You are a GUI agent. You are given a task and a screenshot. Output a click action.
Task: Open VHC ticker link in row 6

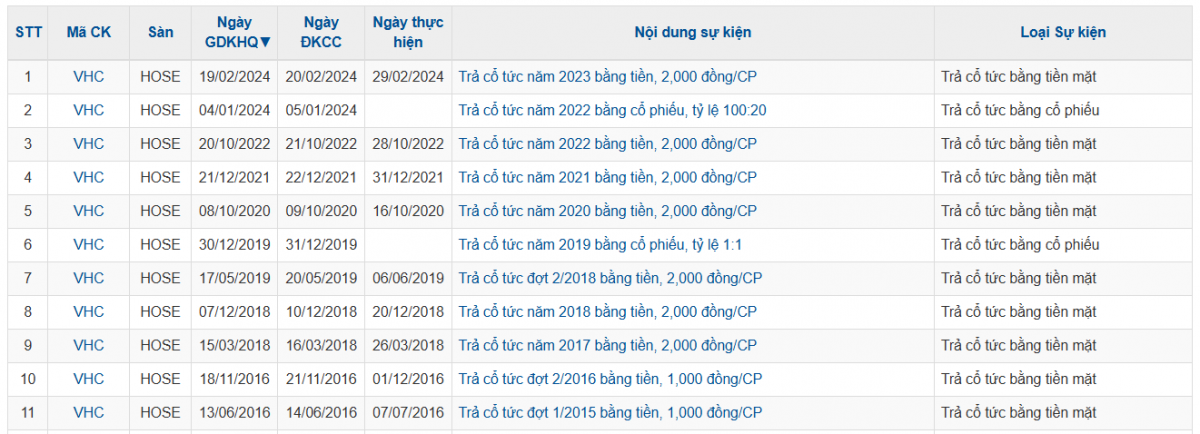[89, 245]
